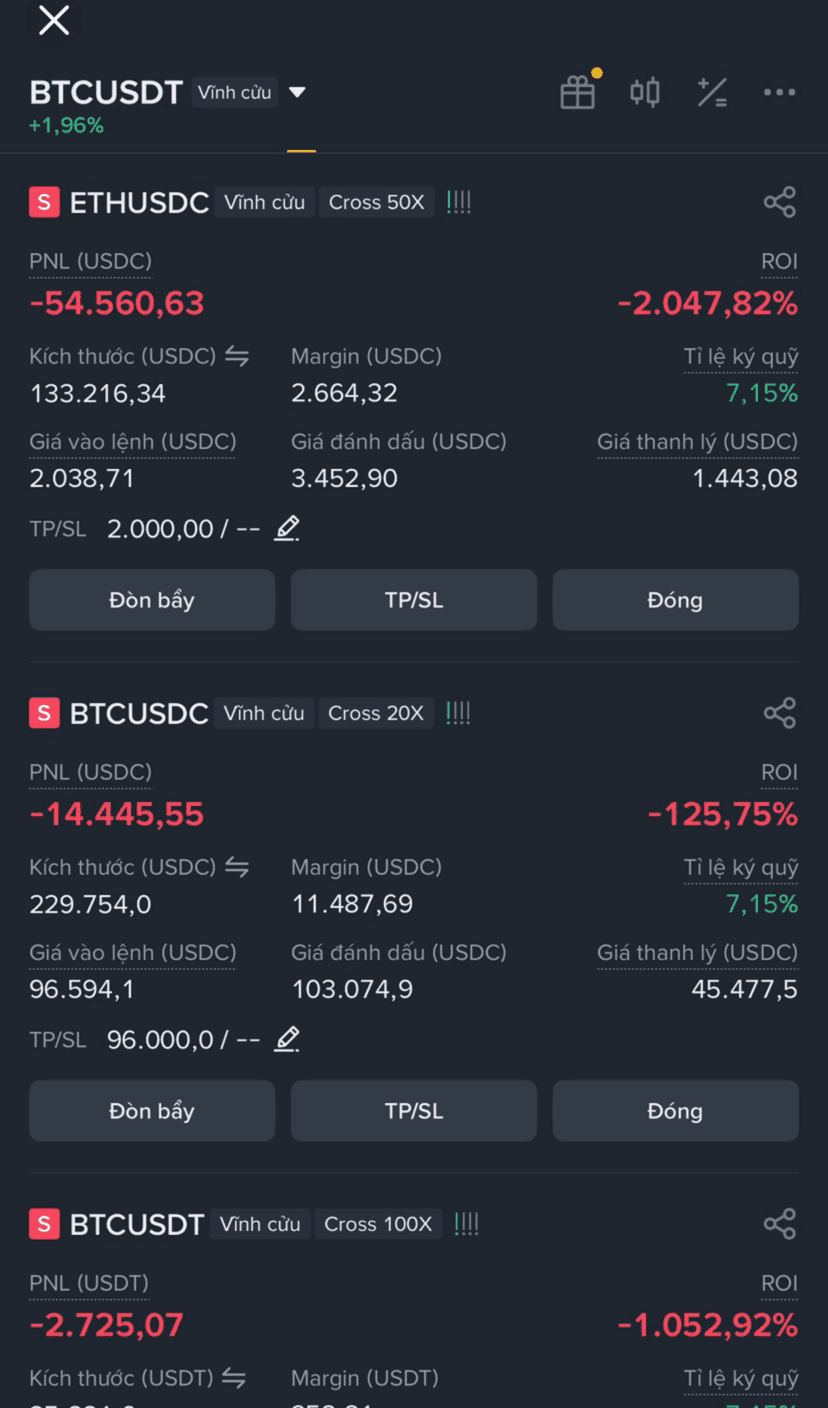Tap TP/SL button under BTCUSDC position

click(414, 1111)
